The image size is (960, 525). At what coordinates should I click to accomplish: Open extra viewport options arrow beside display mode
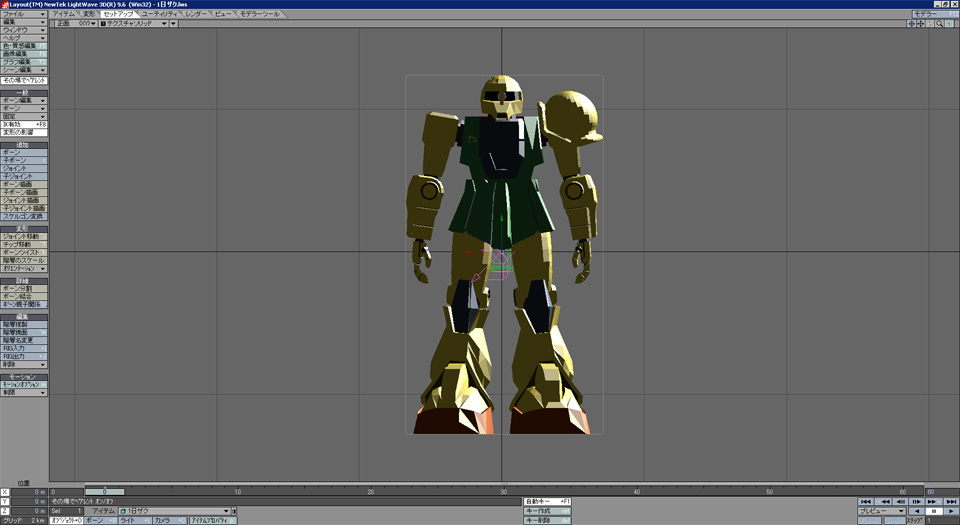tap(174, 23)
